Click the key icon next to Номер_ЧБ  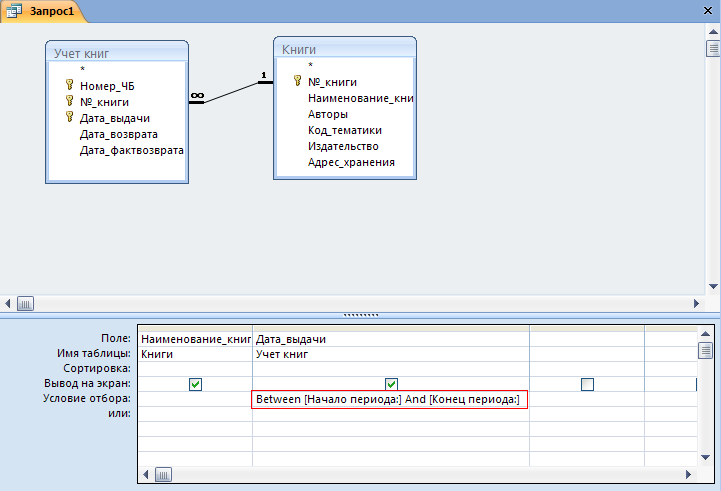click(x=69, y=85)
